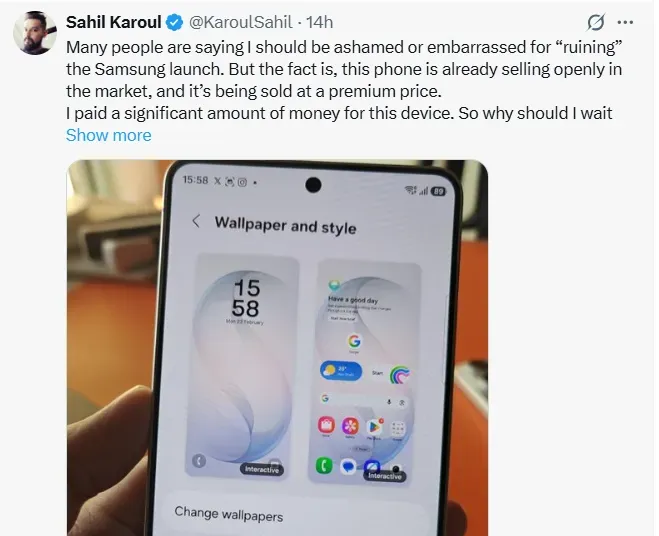Tap the Interactive badge on lock screen preview

coord(262,469)
